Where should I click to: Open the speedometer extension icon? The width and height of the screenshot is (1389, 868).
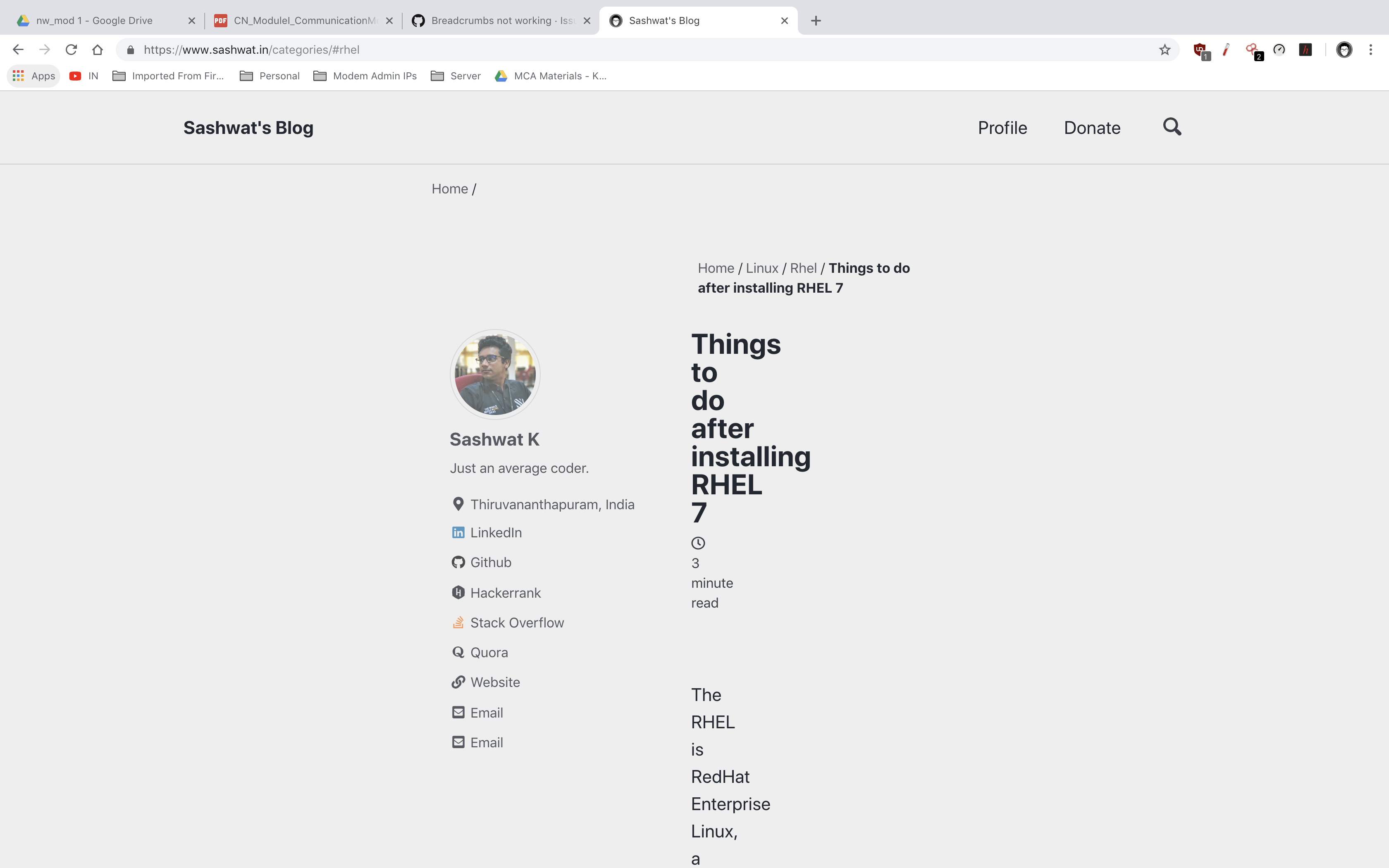(1279, 49)
